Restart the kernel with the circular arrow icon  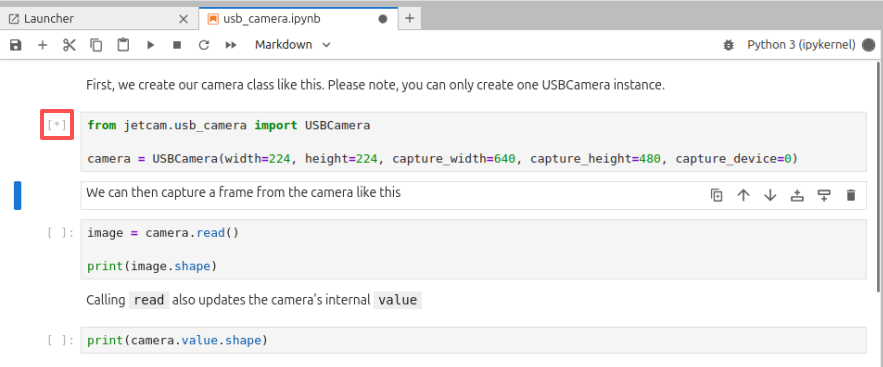(x=204, y=45)
